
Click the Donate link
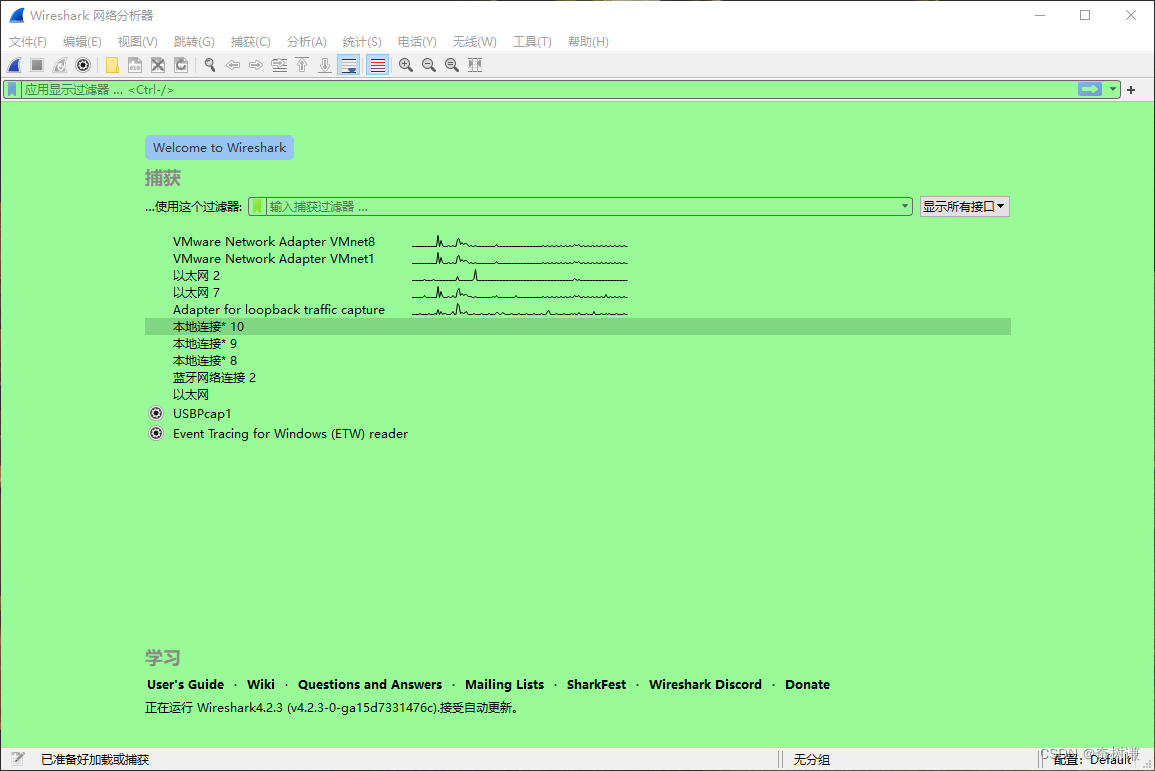click(x=807, y=684)
